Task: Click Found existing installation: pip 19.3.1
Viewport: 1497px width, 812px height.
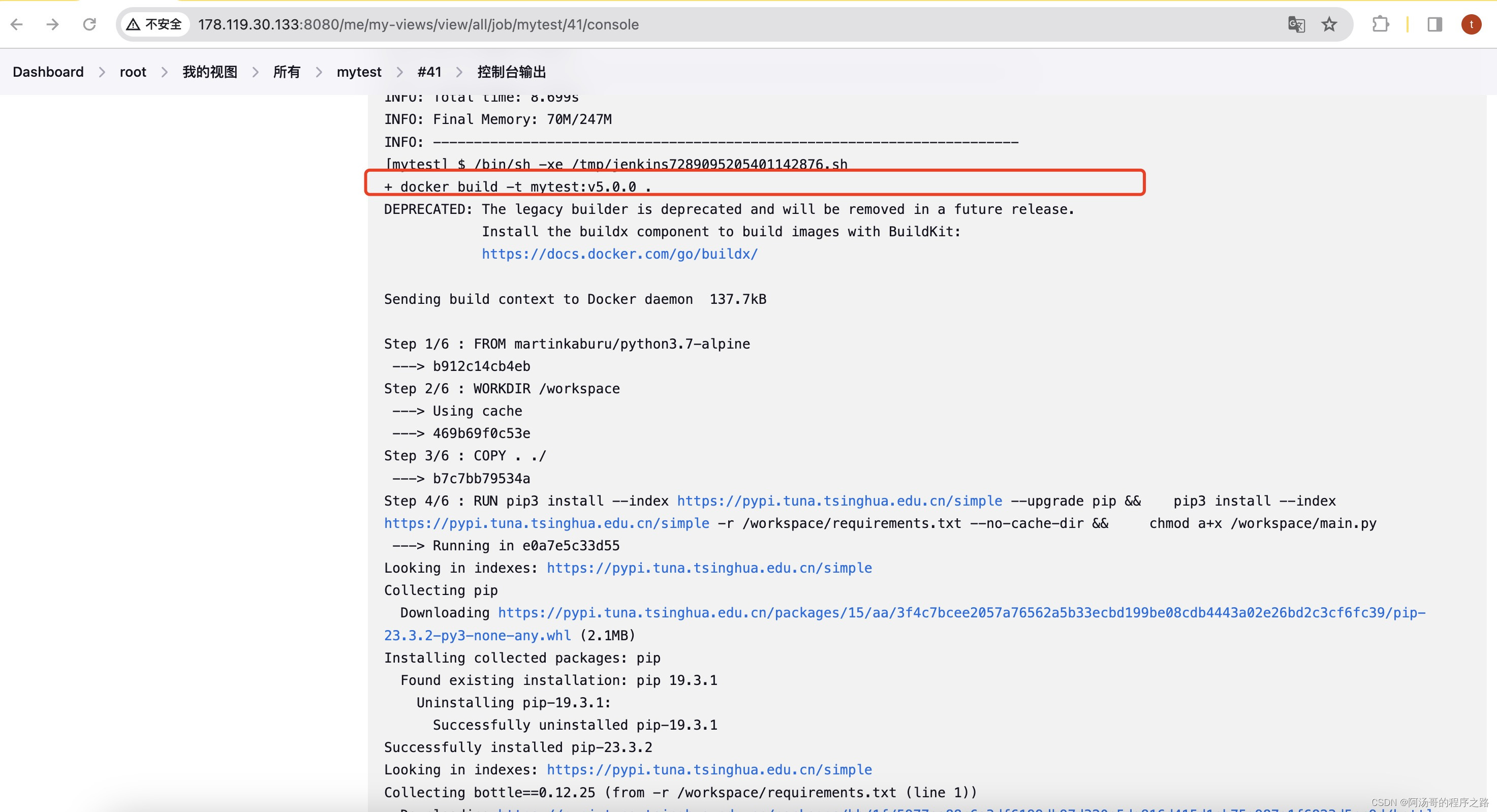Action: click(x=559, y=680)
